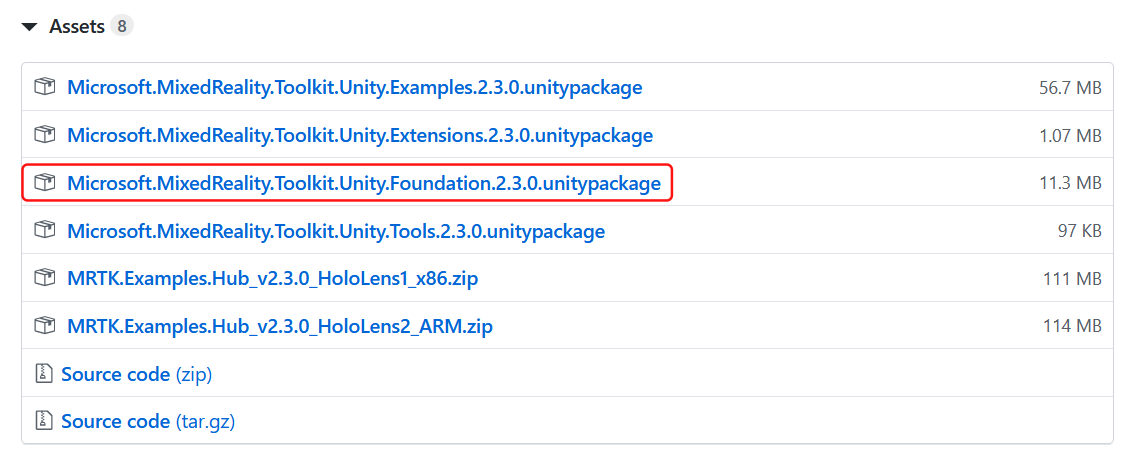Download Source code as tar.gz
The image size is (1130, 455).
pos(148,421)
